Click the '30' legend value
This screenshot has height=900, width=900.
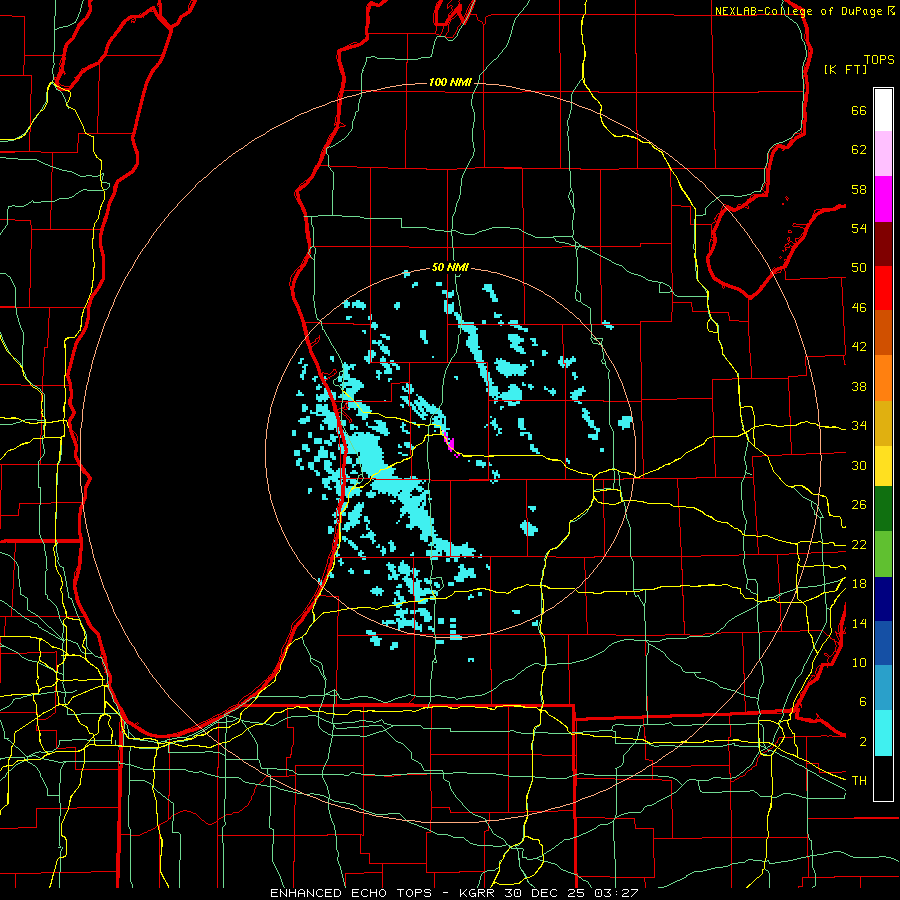859,465
